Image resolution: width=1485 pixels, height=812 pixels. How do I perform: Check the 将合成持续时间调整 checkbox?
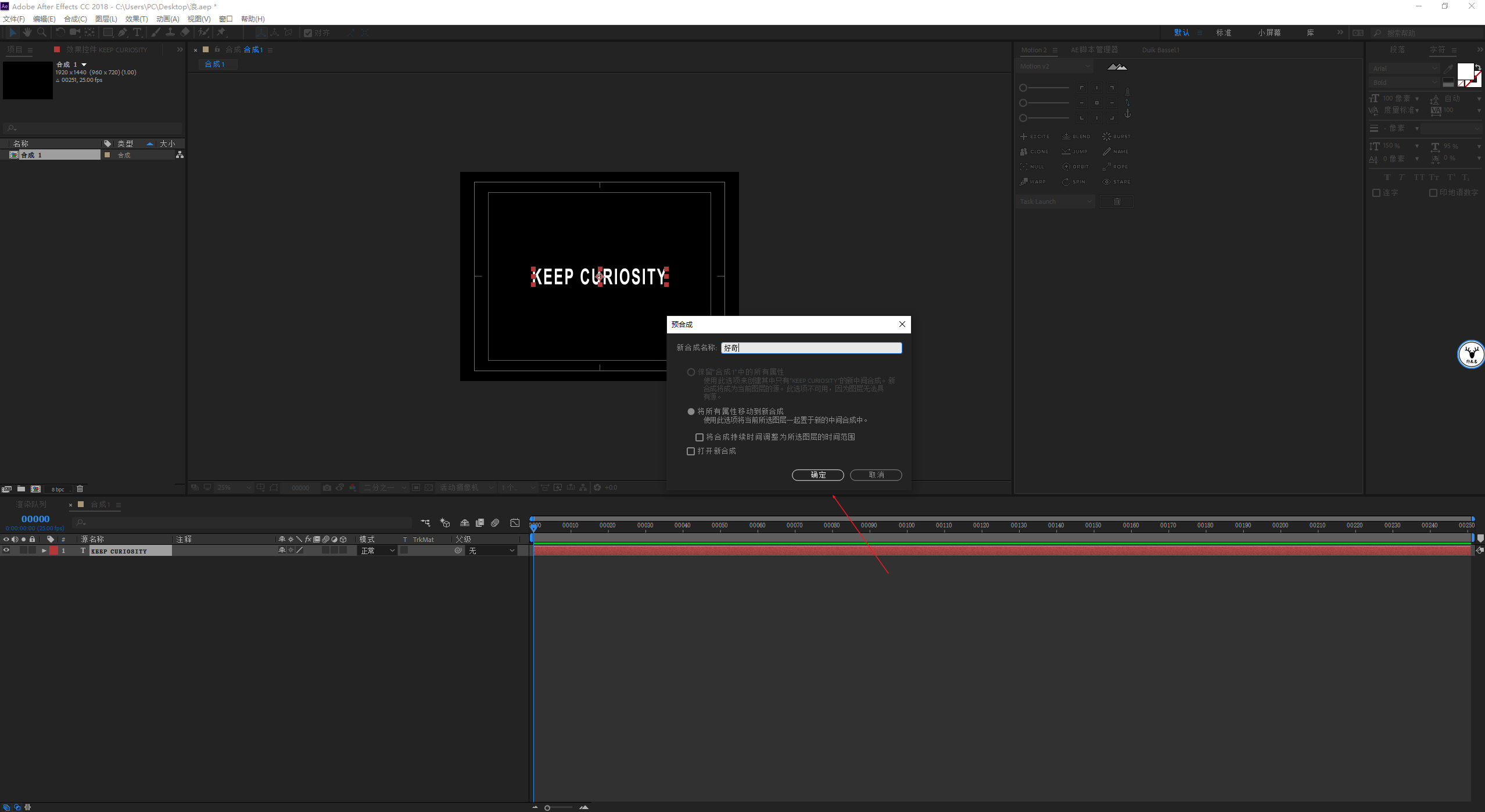[x=700, y=437]
